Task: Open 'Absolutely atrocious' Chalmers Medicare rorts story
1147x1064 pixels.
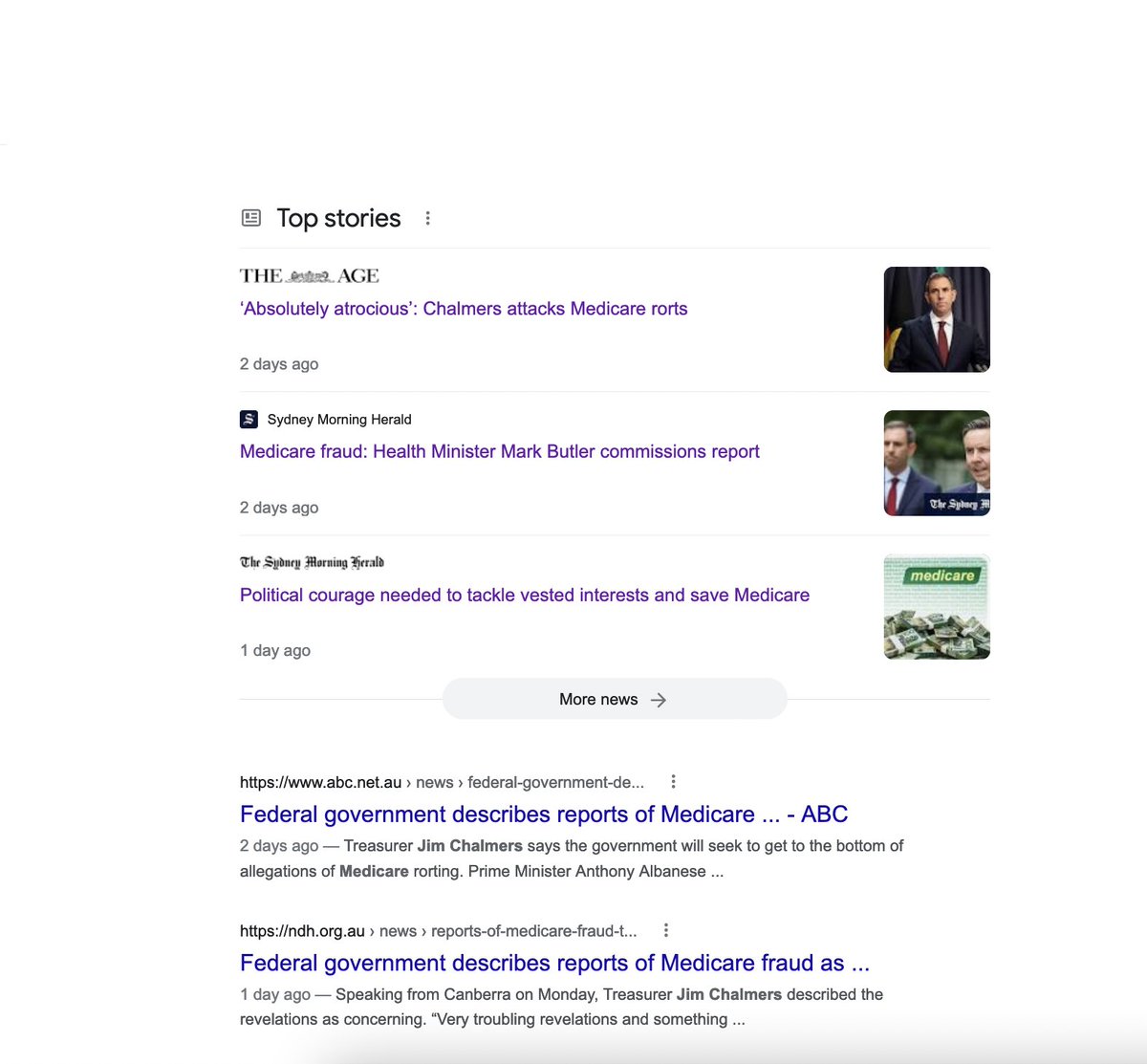Action: pyautogui.click(x=464, y=309)
